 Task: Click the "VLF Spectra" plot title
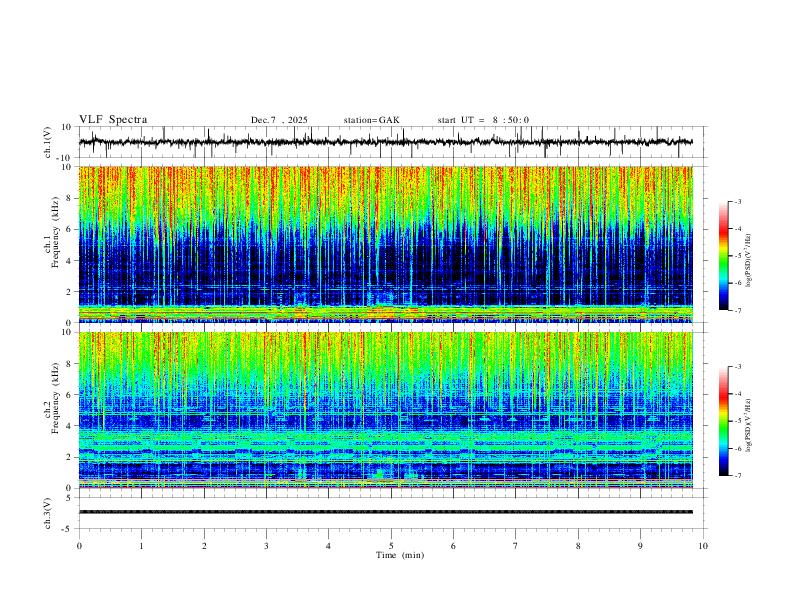pyautogui.click(x=113, y=120)
